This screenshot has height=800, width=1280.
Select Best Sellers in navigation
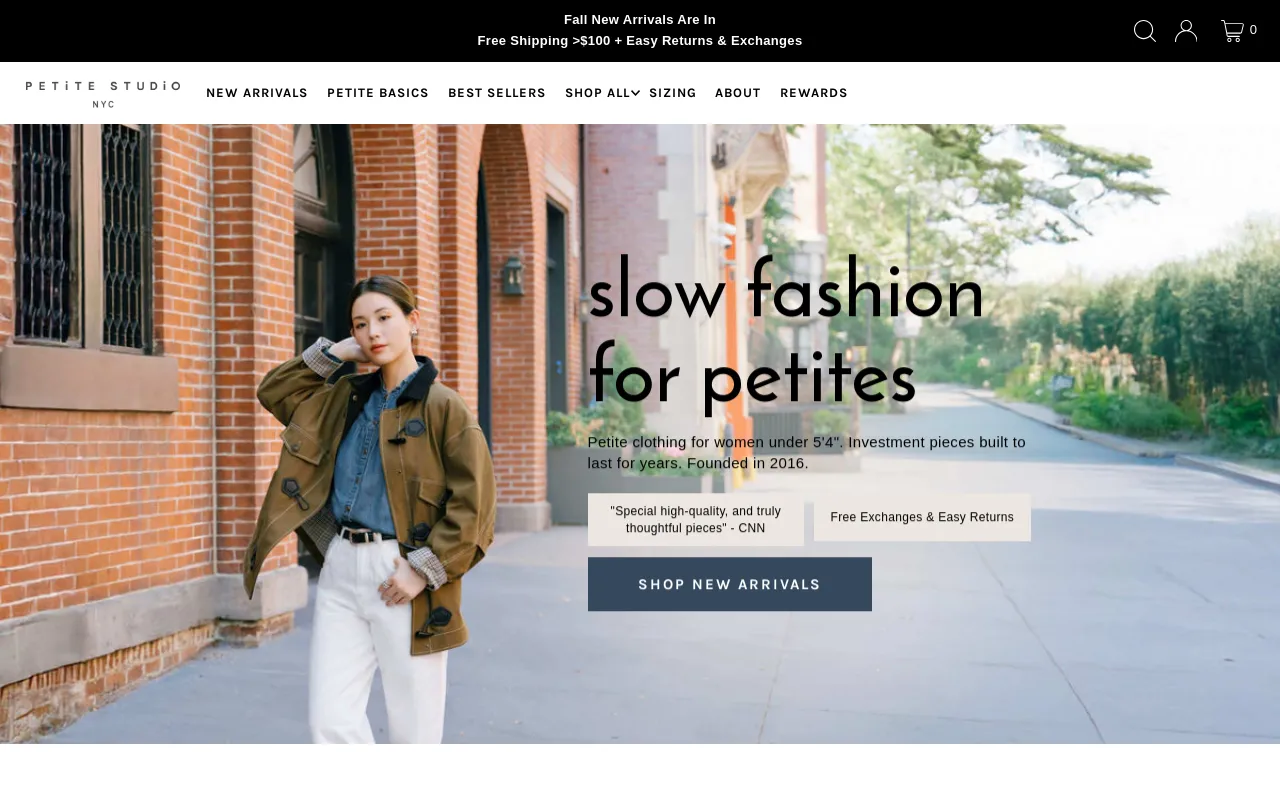coord(497,93)
